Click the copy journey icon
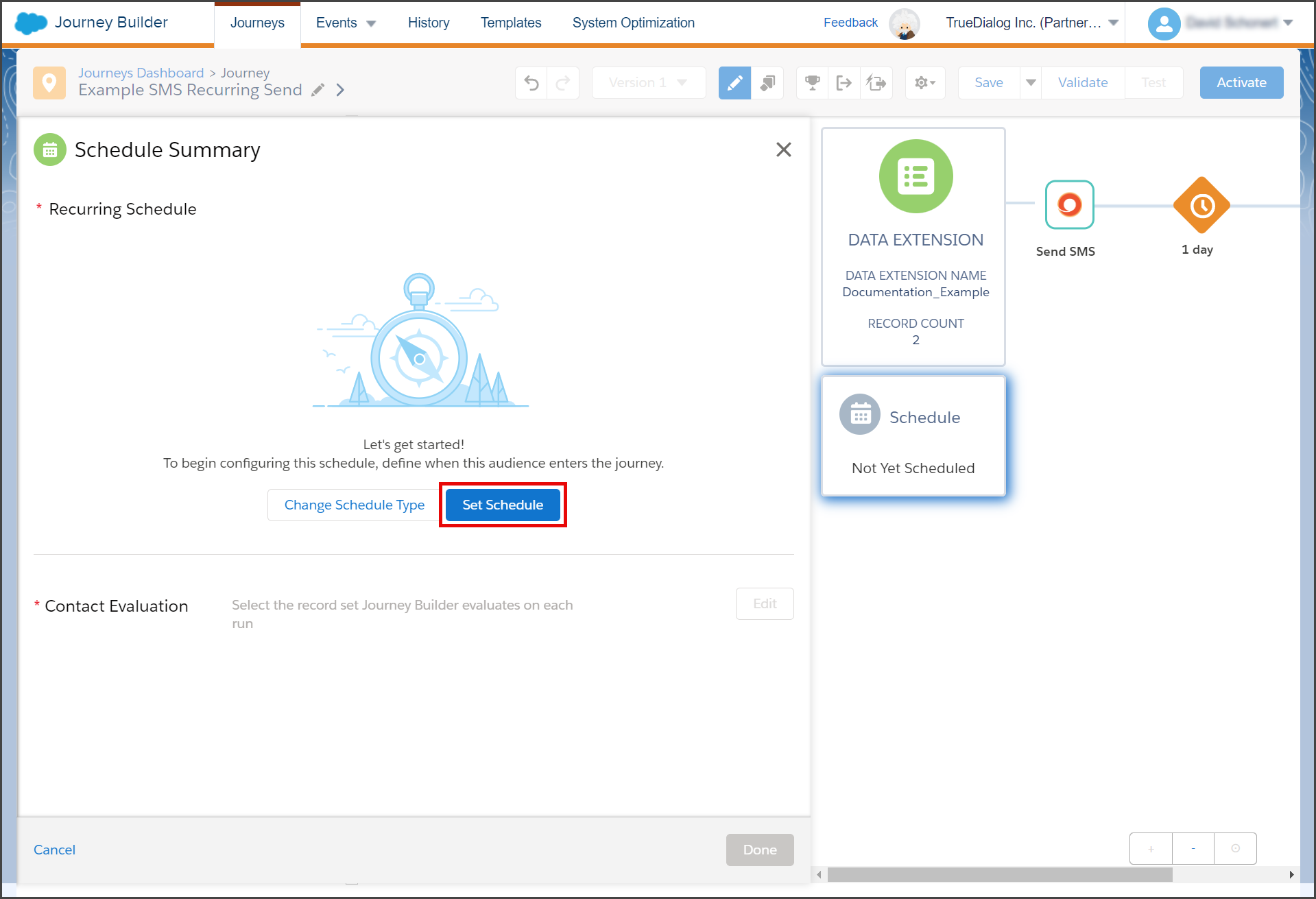Viewport: 1316px width, 899px height. [876, 83]
